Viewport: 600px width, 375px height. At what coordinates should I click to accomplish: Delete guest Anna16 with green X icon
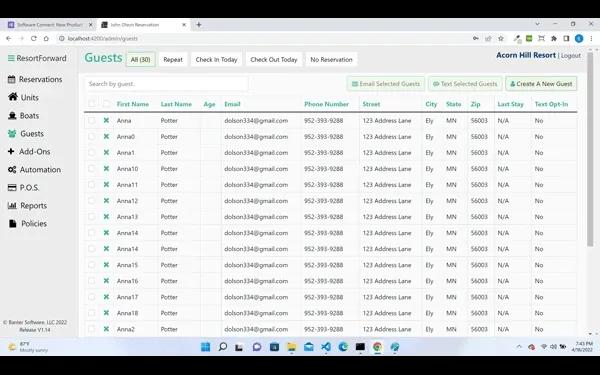[x=106, y=281]
